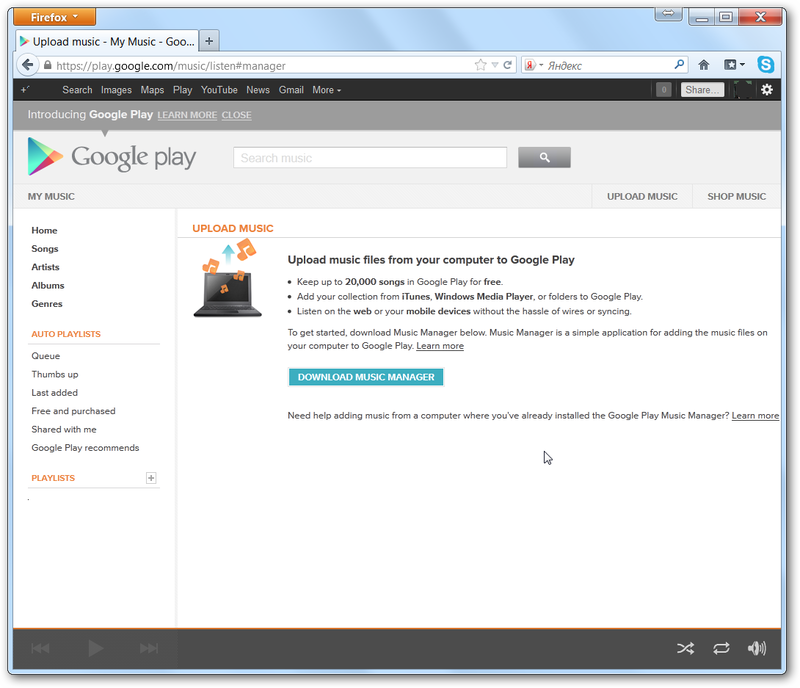
Task: Click the laptop upload illustration
Action: point(228,278)
